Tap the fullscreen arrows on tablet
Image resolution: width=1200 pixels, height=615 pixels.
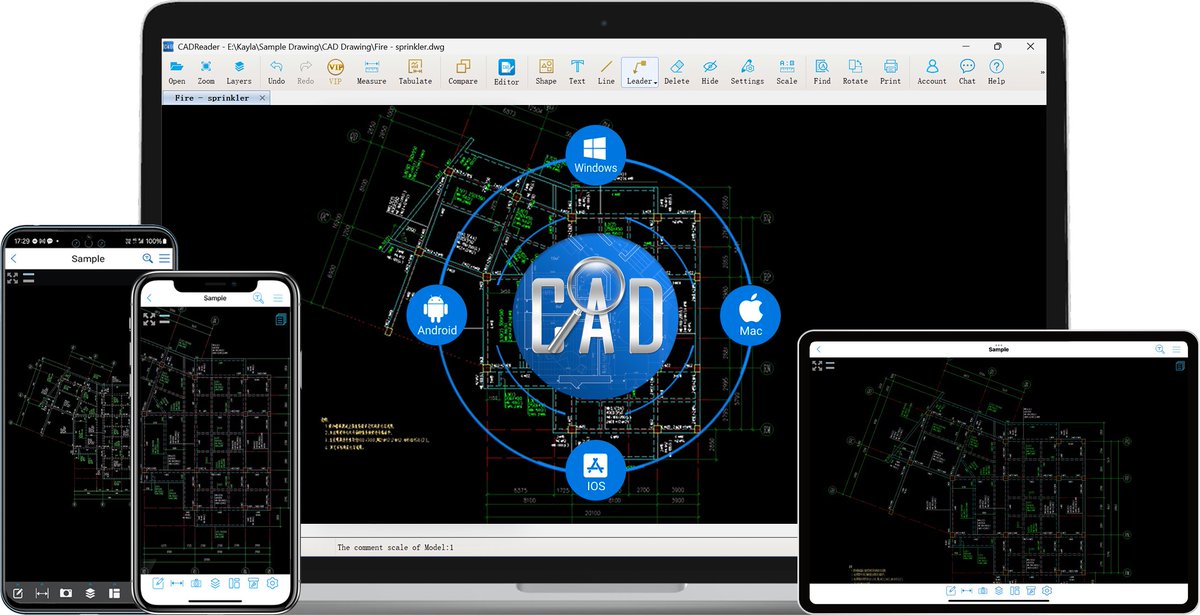[x=819, y=365]
